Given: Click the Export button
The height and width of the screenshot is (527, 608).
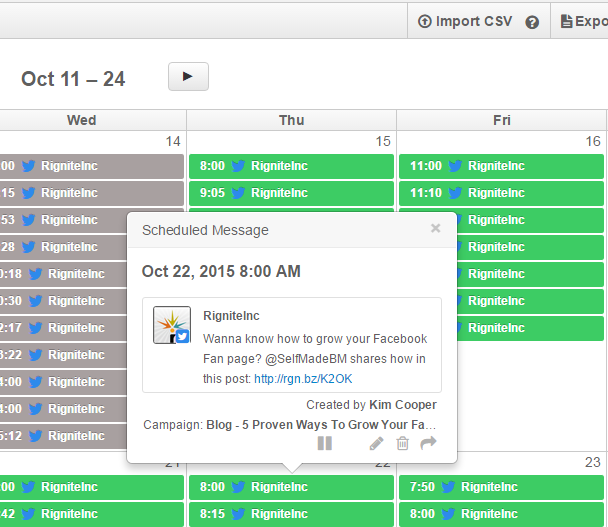Looking at the screenshot, I should coord(584,21).
